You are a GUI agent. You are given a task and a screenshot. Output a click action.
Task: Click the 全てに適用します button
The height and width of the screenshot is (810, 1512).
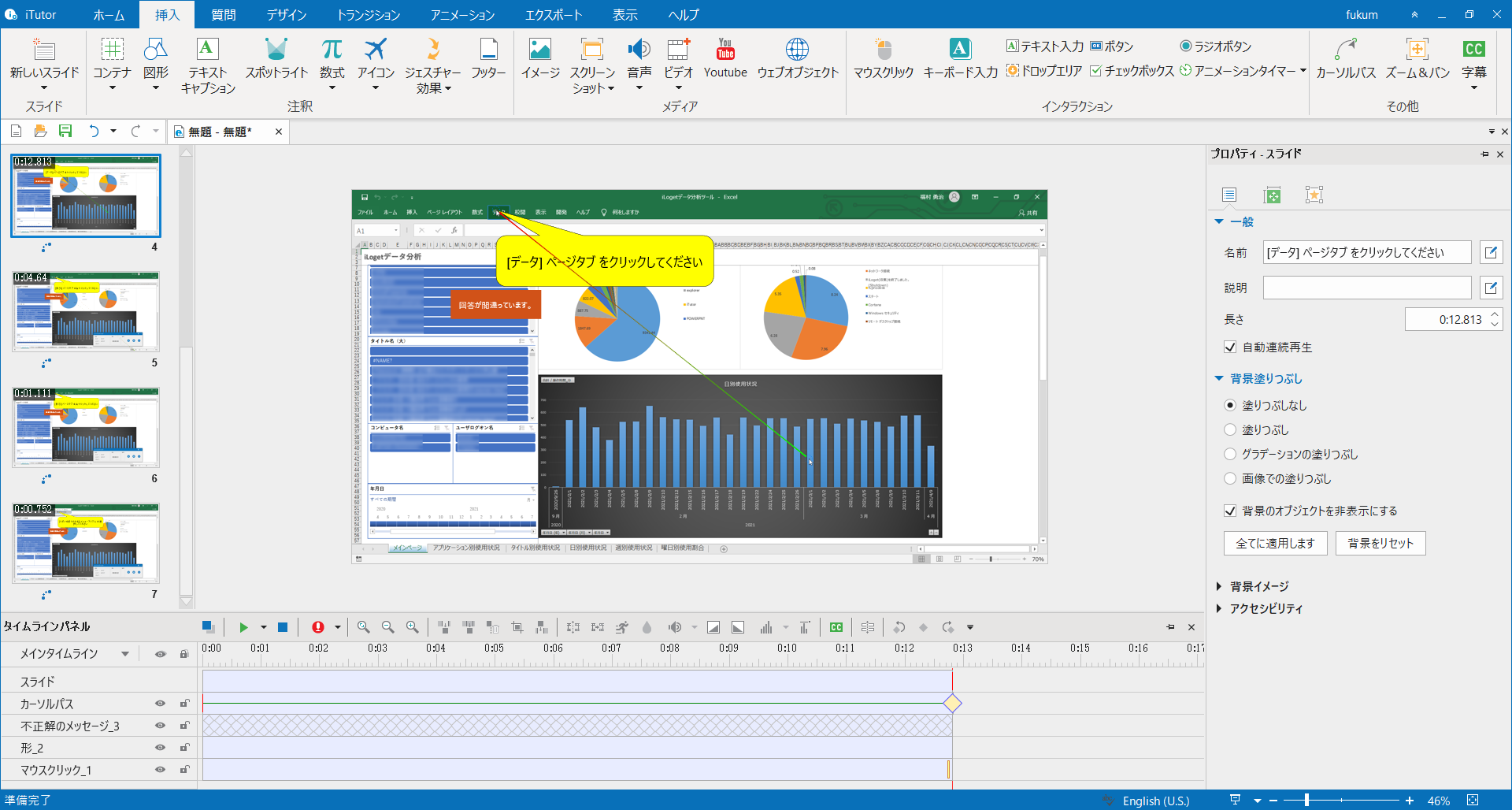pos(1276,543)
